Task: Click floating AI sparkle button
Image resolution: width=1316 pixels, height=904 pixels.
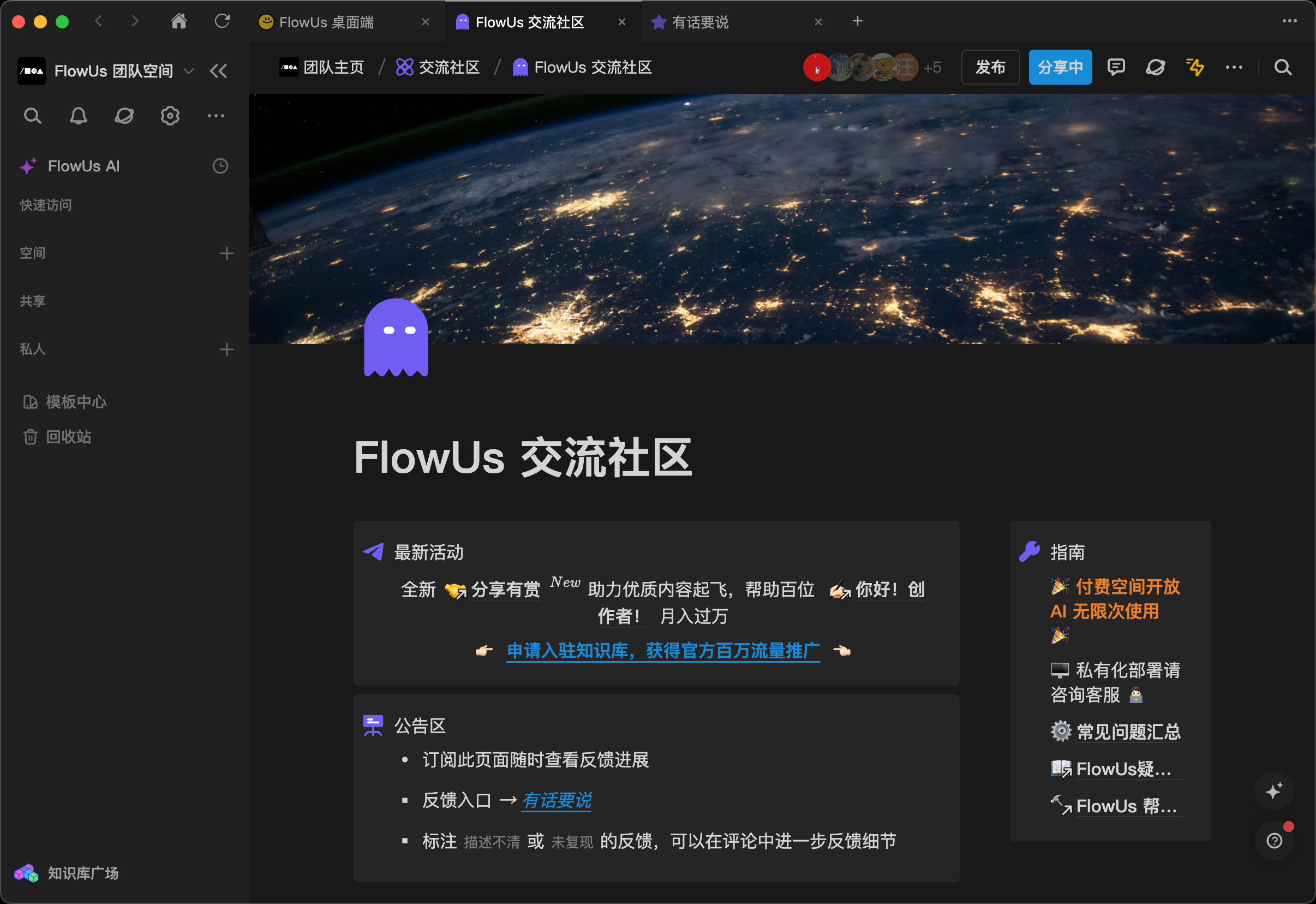Action: point(1274,790)
